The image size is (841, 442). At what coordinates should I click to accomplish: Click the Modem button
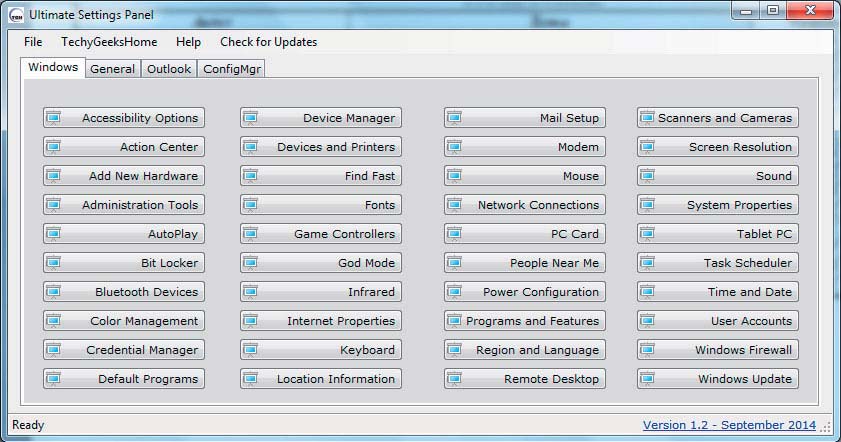click(x=525, y=146)
